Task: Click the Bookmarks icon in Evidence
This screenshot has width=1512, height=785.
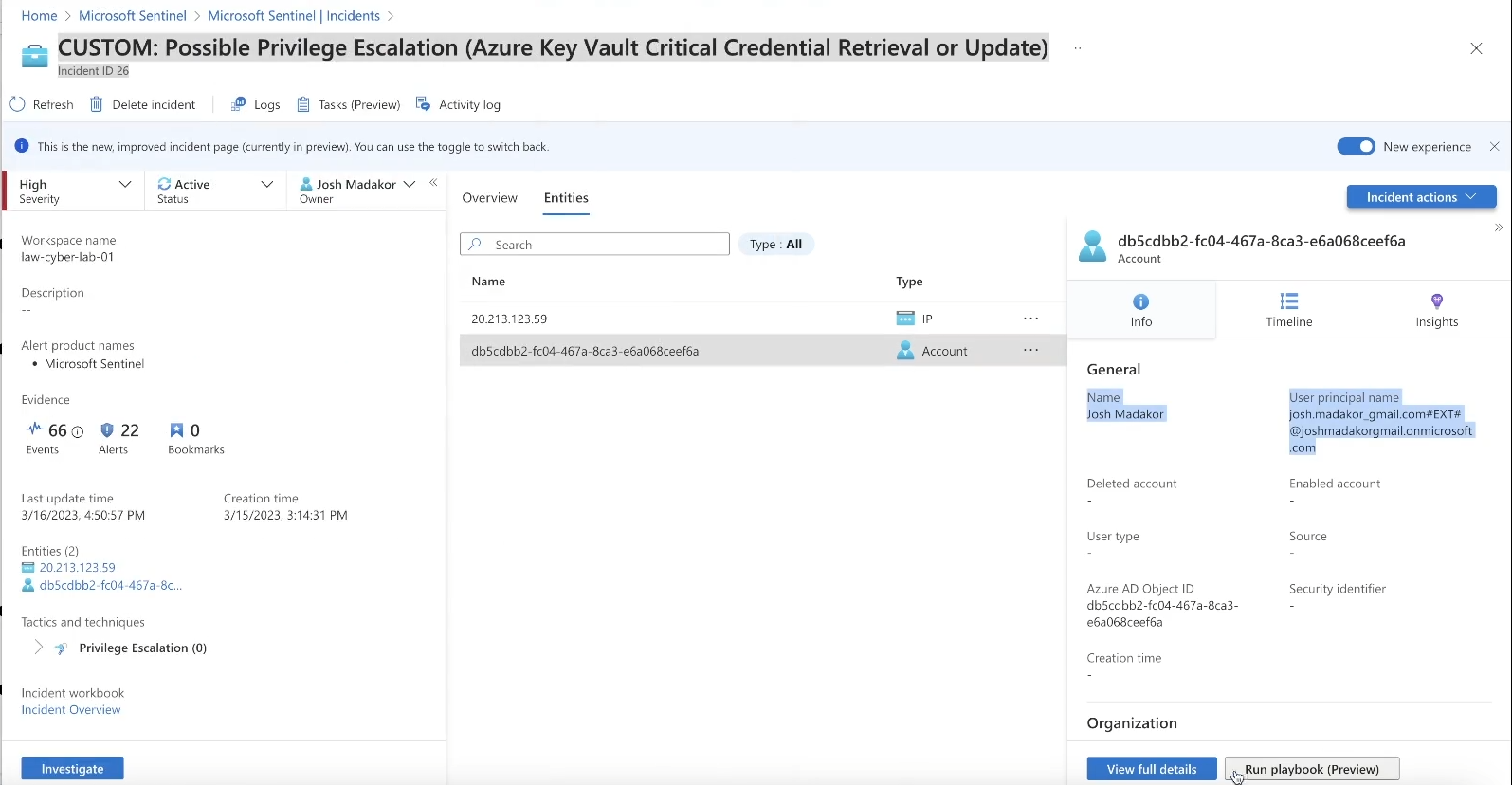Action: pos(176,429)
